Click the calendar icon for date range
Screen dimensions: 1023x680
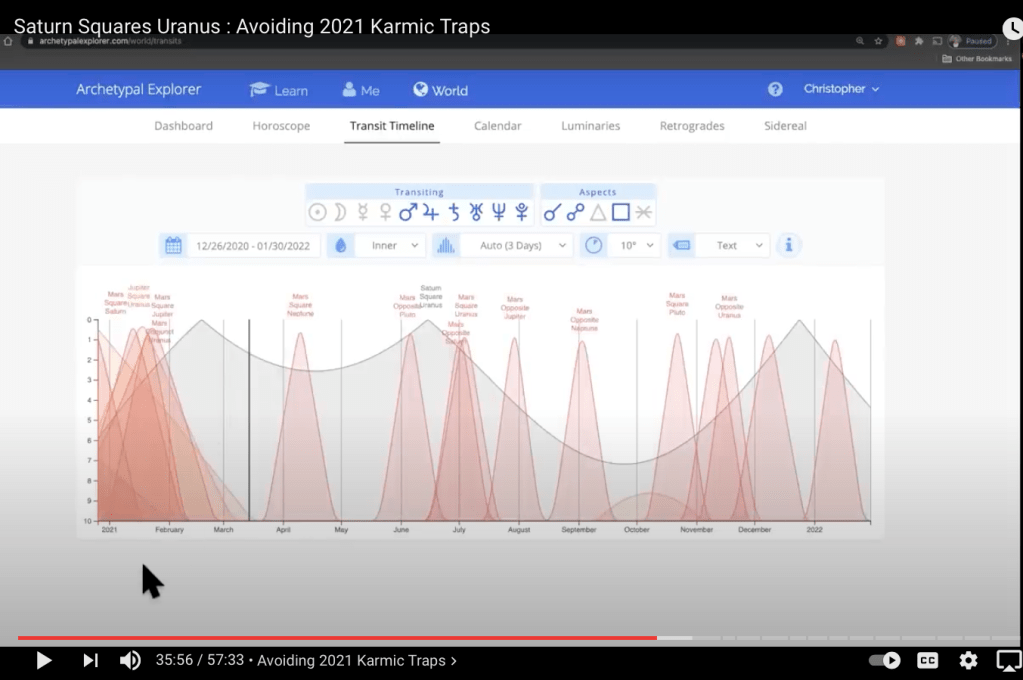coord(173,245)
